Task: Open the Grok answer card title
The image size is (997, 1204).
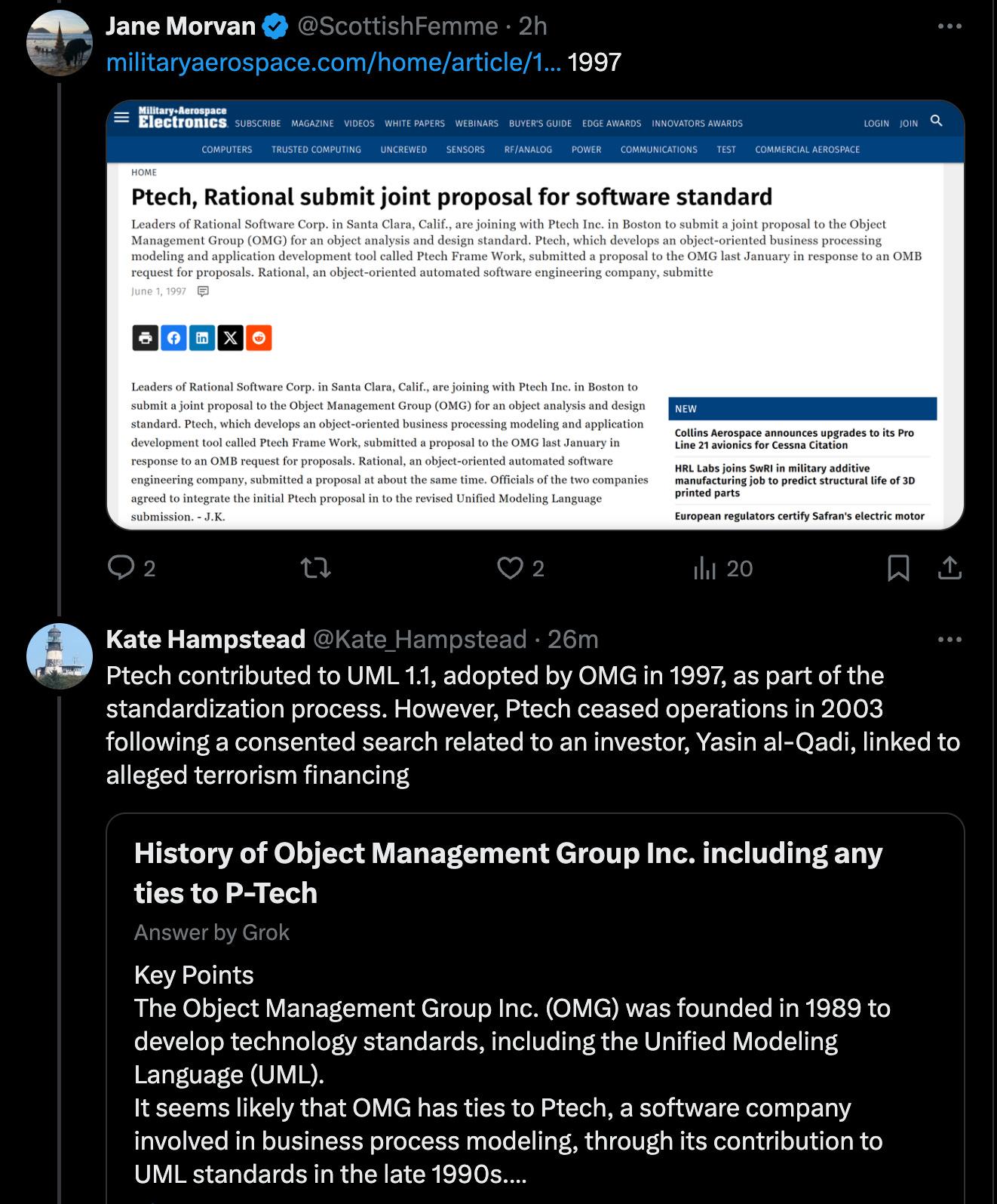Action: click(508, 873)
